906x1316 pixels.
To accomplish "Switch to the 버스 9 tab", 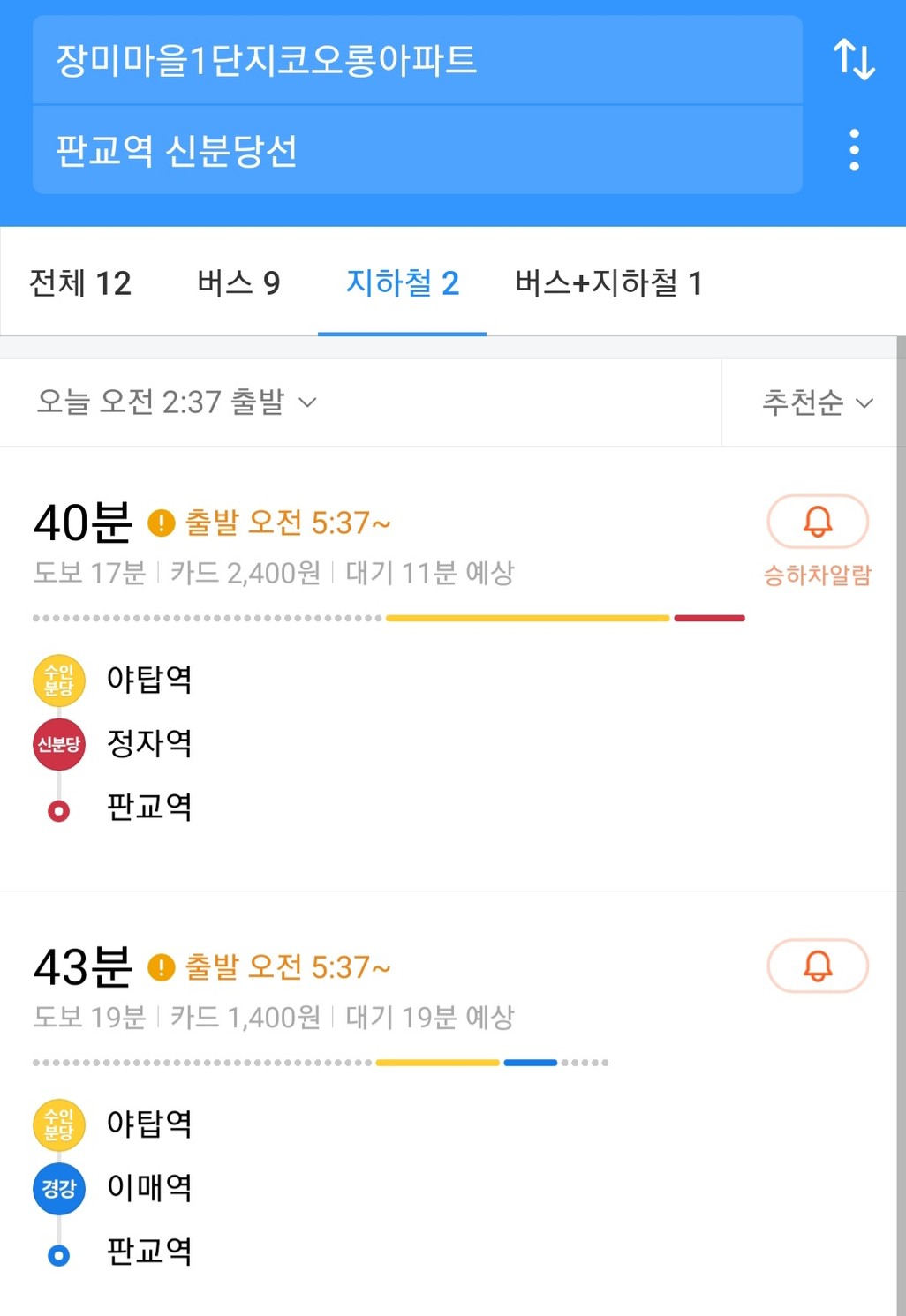I will 238,283.
